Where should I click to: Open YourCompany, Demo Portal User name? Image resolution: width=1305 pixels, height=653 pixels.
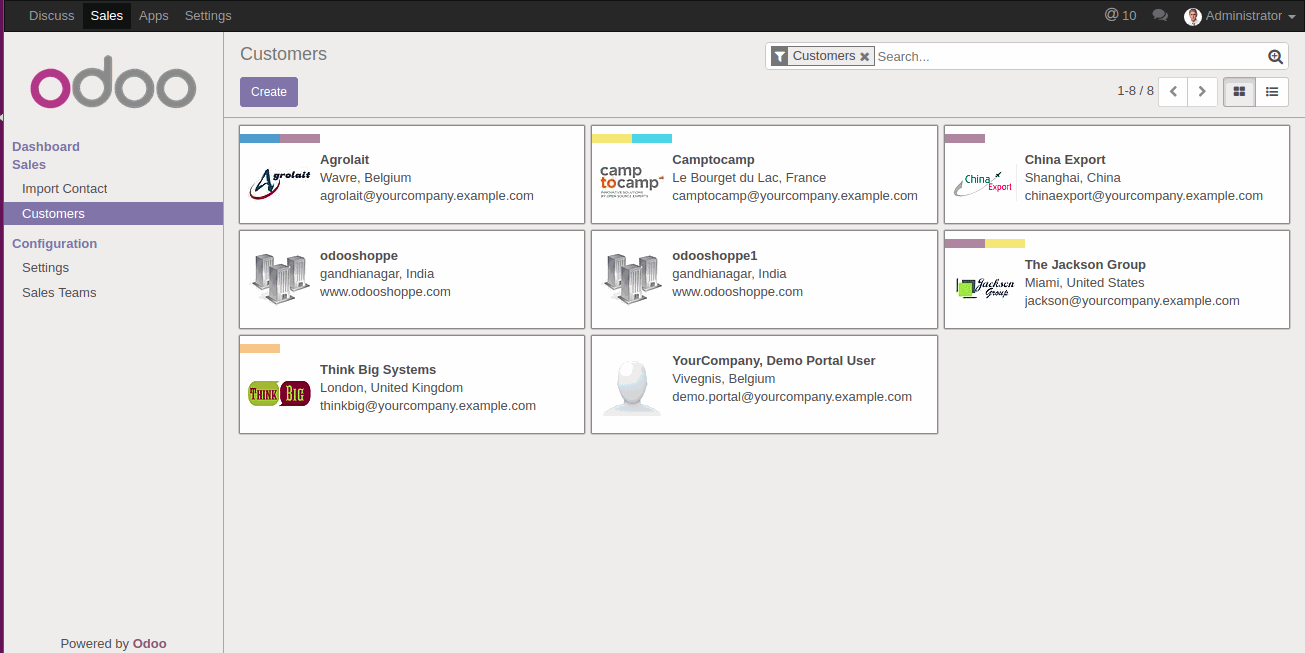[x=774, y=361]
